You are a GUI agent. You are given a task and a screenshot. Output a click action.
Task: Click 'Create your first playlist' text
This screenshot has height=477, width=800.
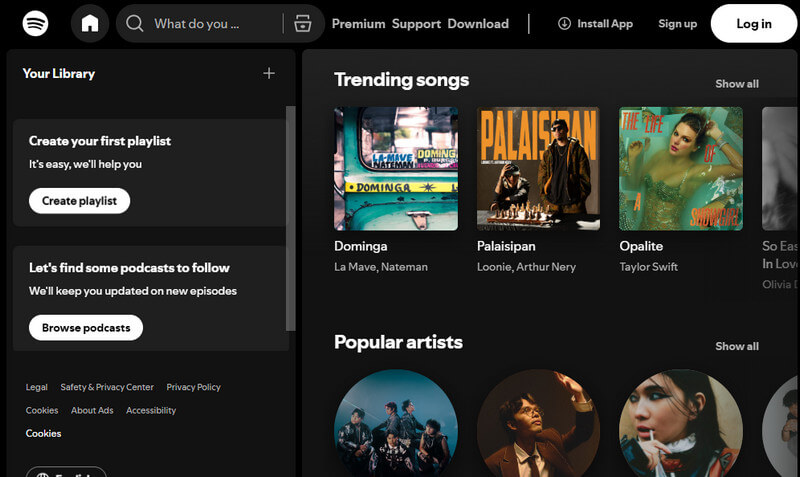point(100,141)
